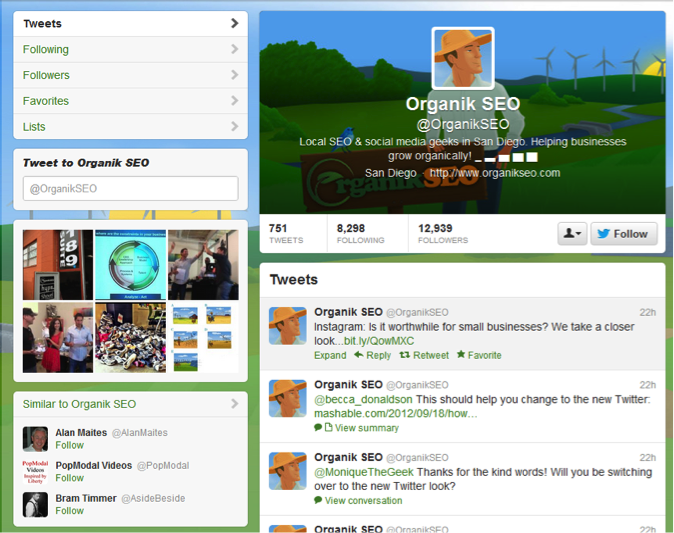Image resolution: width=674 pixels, height=533 pixels.
Task: Open the Tweets section in sidebar
Action: coord(131,24)
